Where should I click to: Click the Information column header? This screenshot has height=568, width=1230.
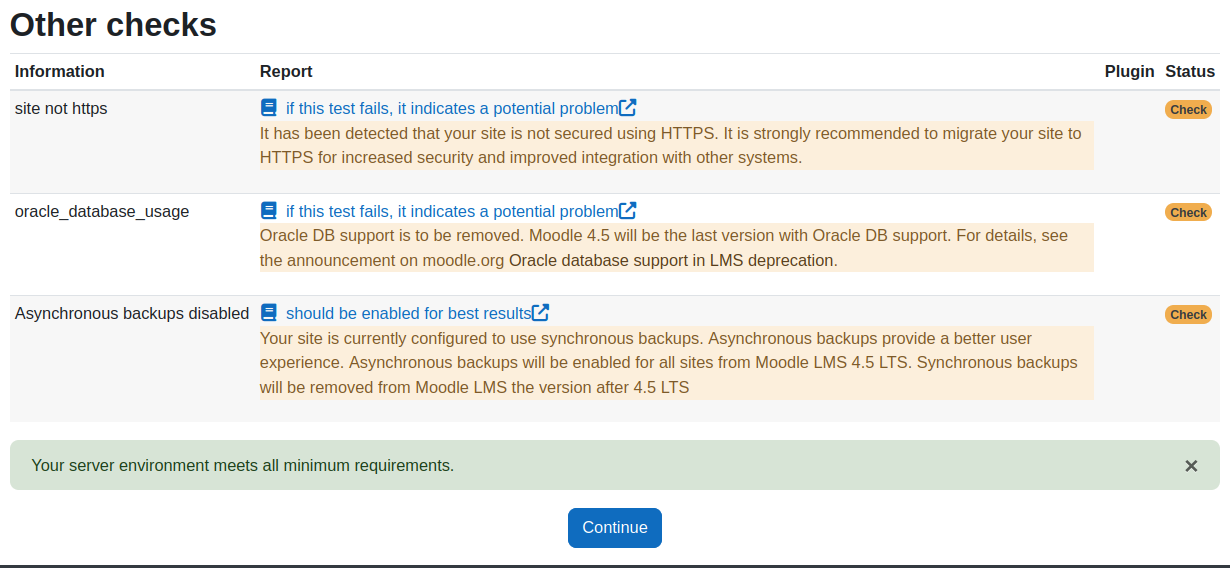click(x=60, y=72)
